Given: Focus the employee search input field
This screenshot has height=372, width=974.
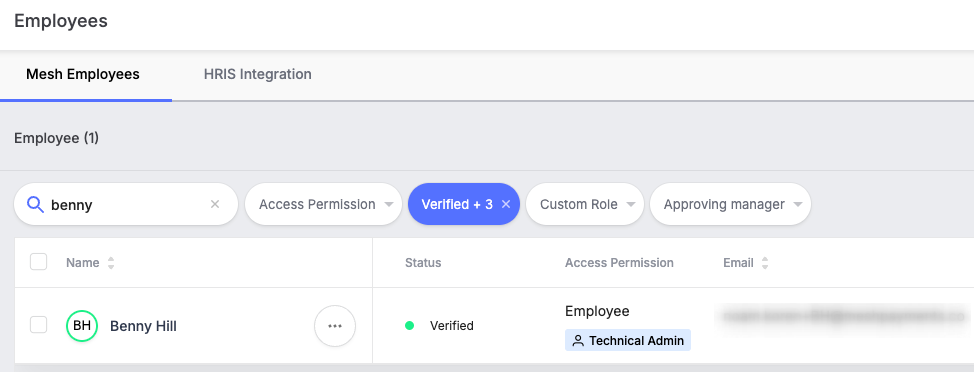Looking at the screenshot, I should tap(127, 204).
